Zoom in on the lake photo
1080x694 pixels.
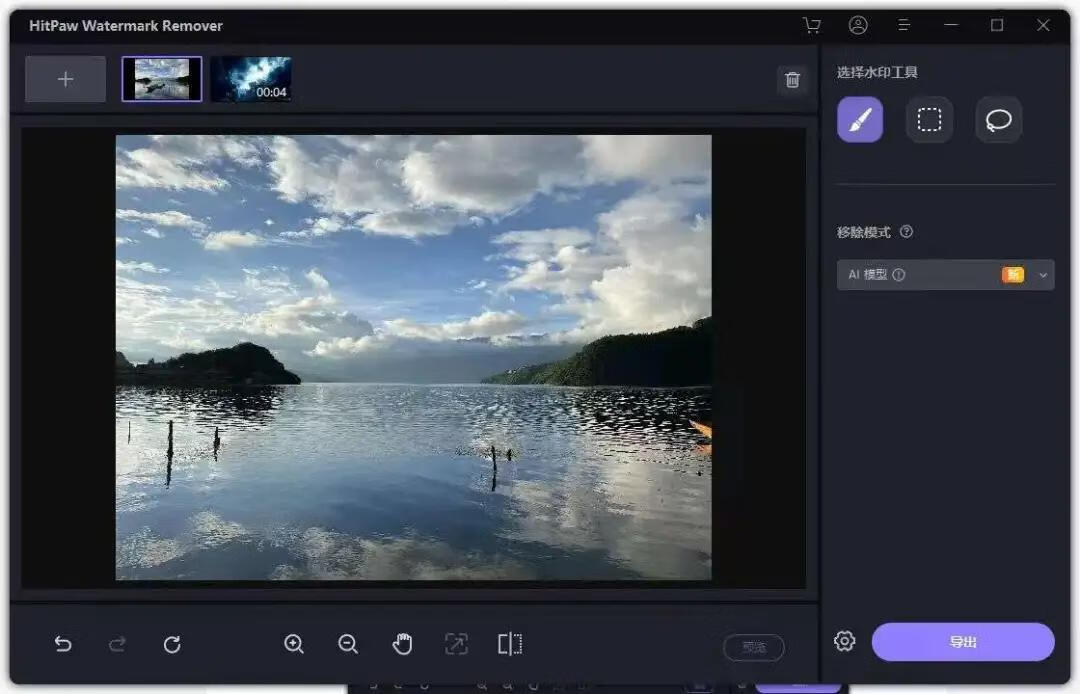[x=294, y=644]
